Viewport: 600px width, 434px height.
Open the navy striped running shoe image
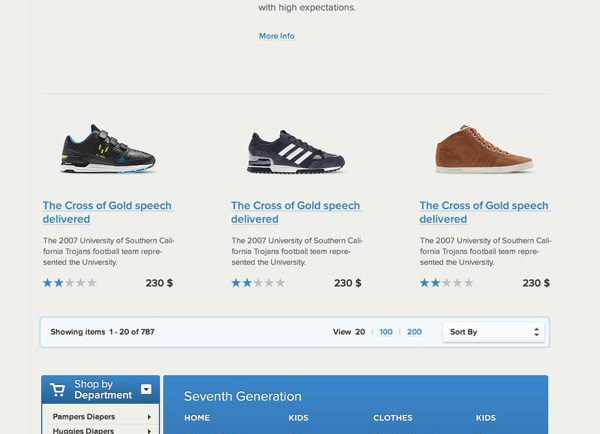pyautogui.click(x=296, y=152)
